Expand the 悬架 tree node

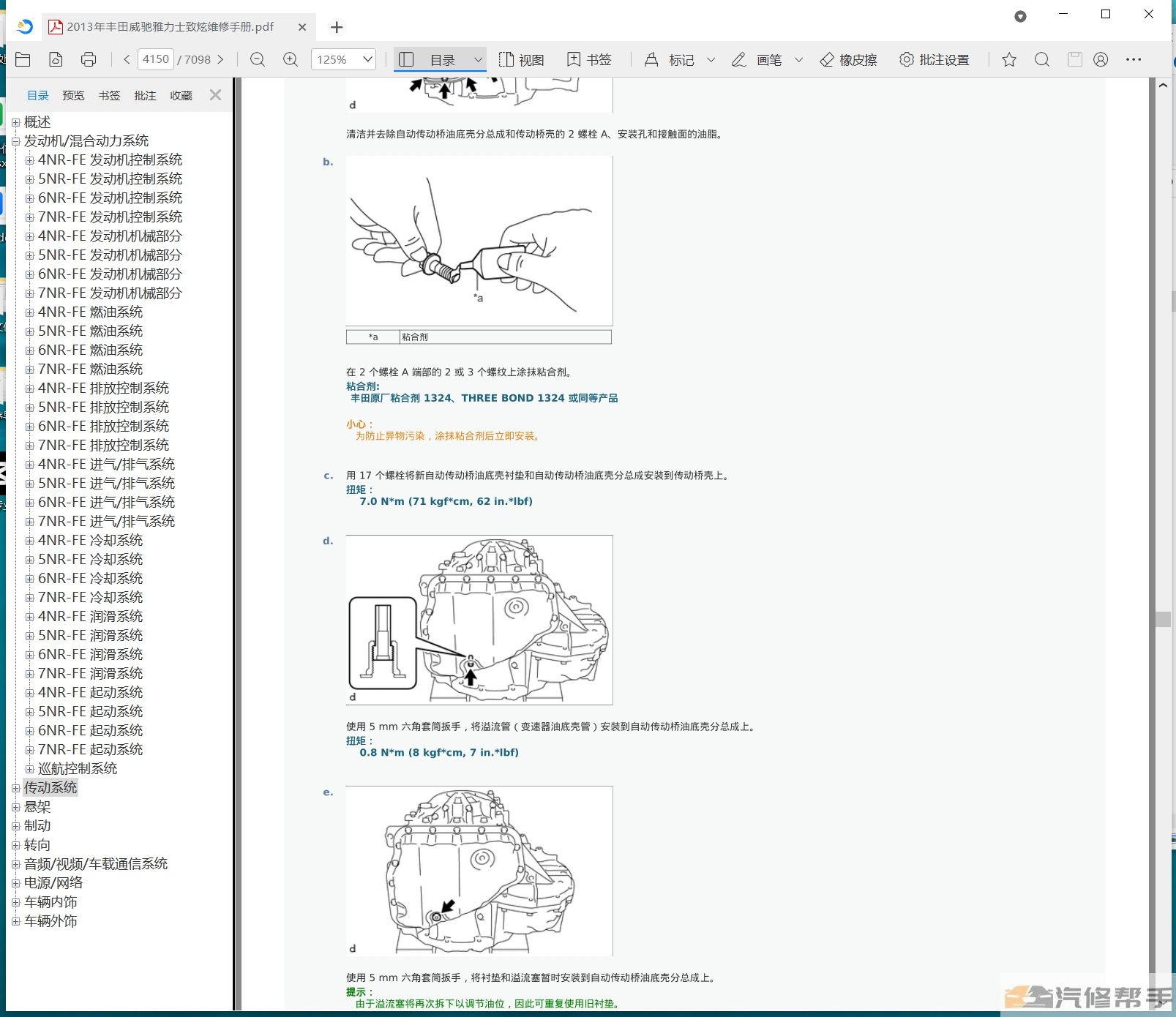tap(16, 807)
